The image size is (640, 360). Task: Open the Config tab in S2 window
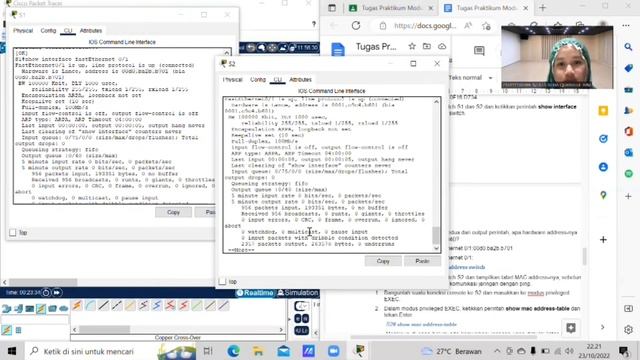[x=258, y=80]
